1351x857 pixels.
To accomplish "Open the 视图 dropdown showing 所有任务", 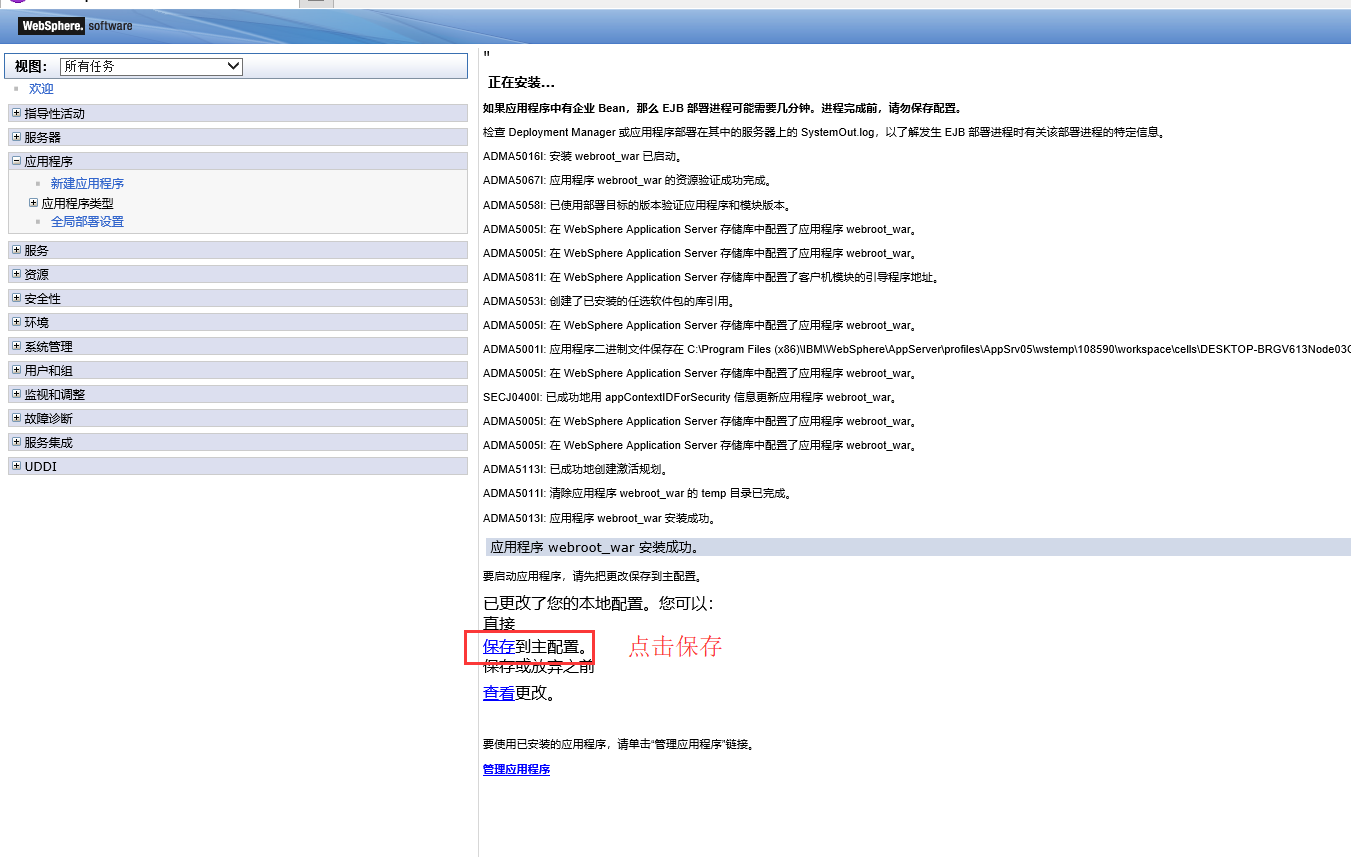I will click(151, 66).
